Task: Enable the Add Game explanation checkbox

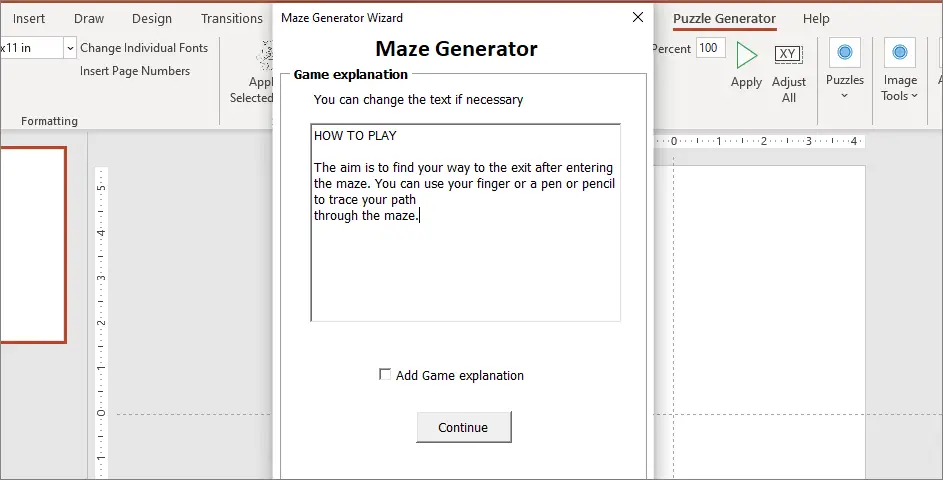Action: (385, 375)
